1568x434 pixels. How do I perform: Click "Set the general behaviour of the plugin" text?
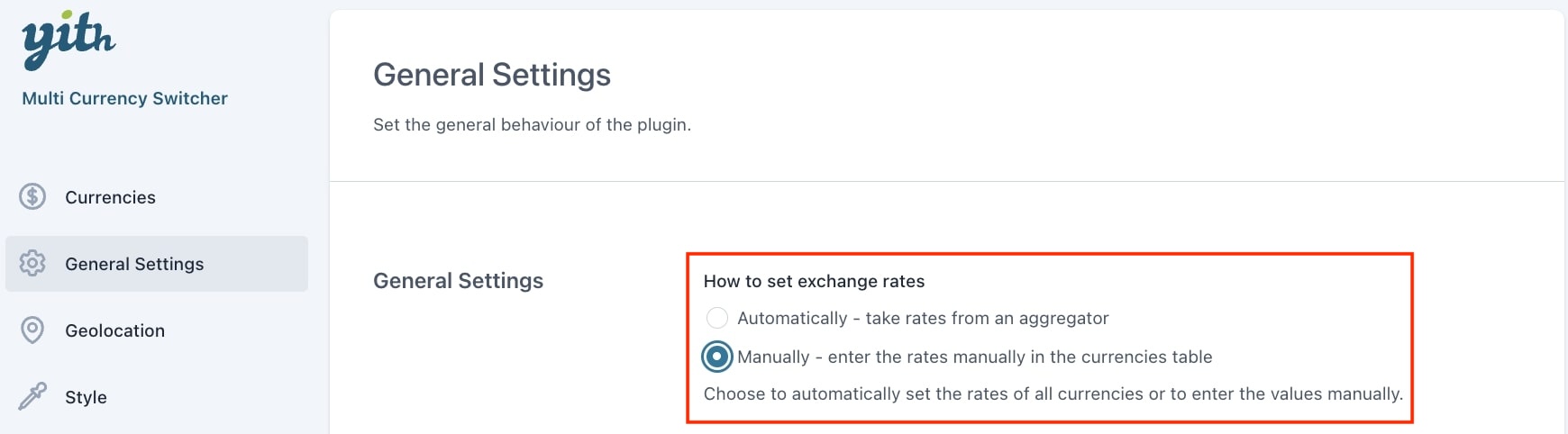point(532,124)
